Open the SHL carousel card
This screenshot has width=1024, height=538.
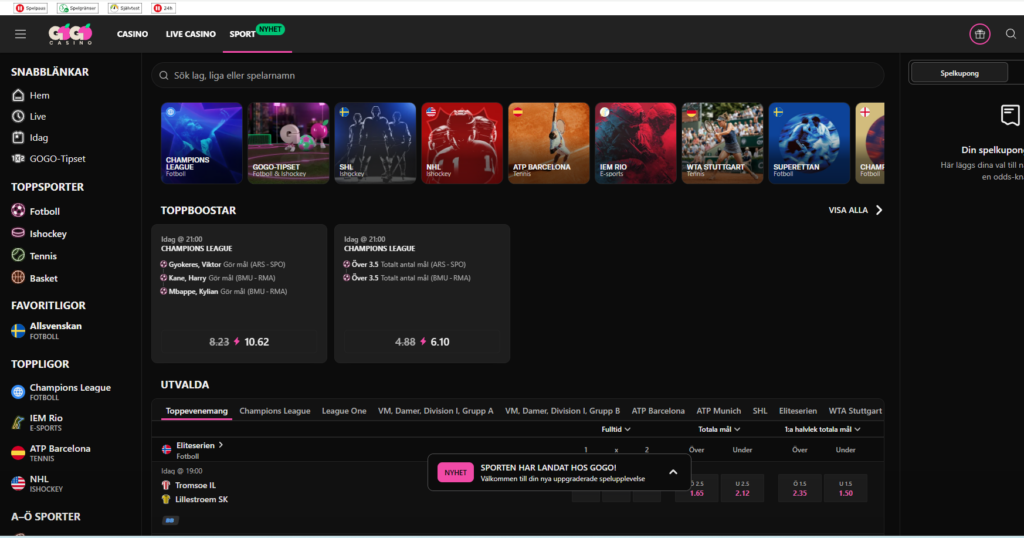[375, 143]
